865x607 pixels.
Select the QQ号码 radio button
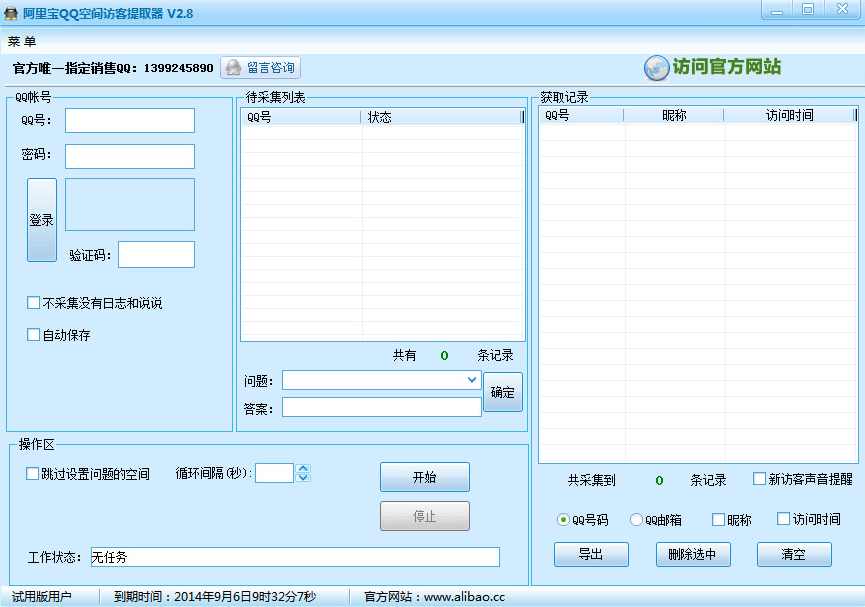point(561,519)
